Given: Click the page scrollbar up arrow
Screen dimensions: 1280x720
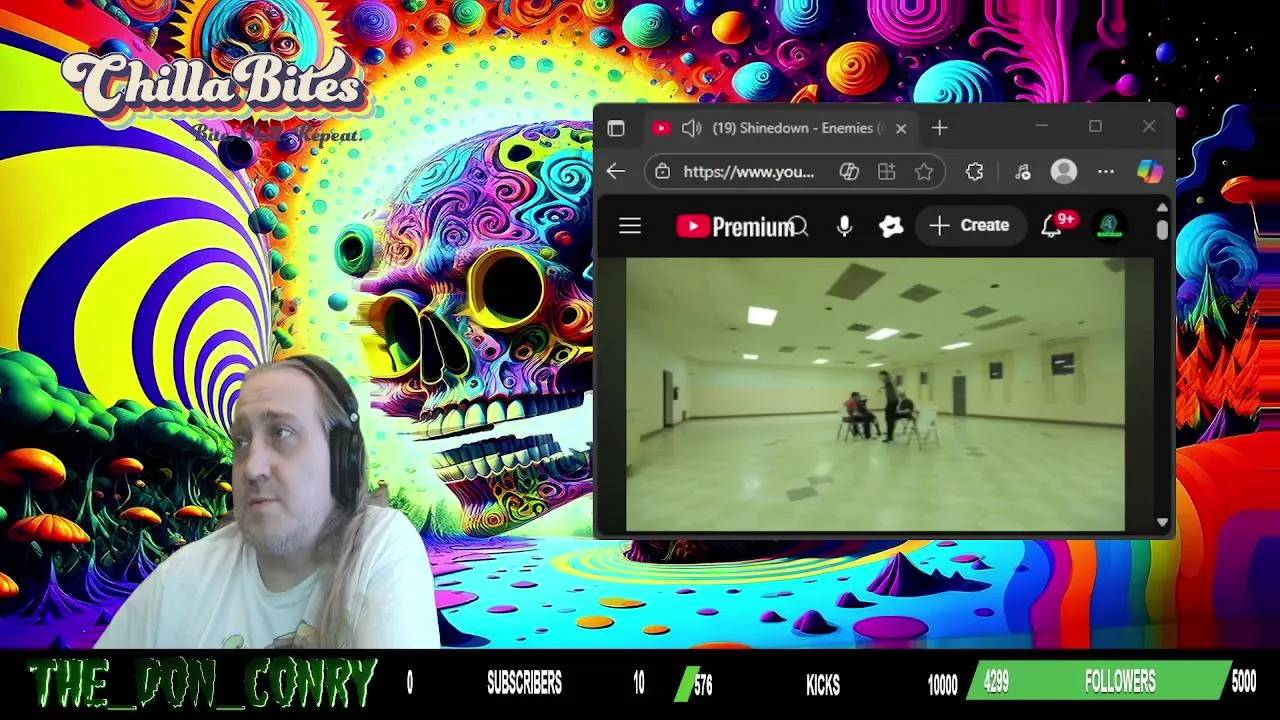Looking at the screenshot, I should pos(1162,208).
